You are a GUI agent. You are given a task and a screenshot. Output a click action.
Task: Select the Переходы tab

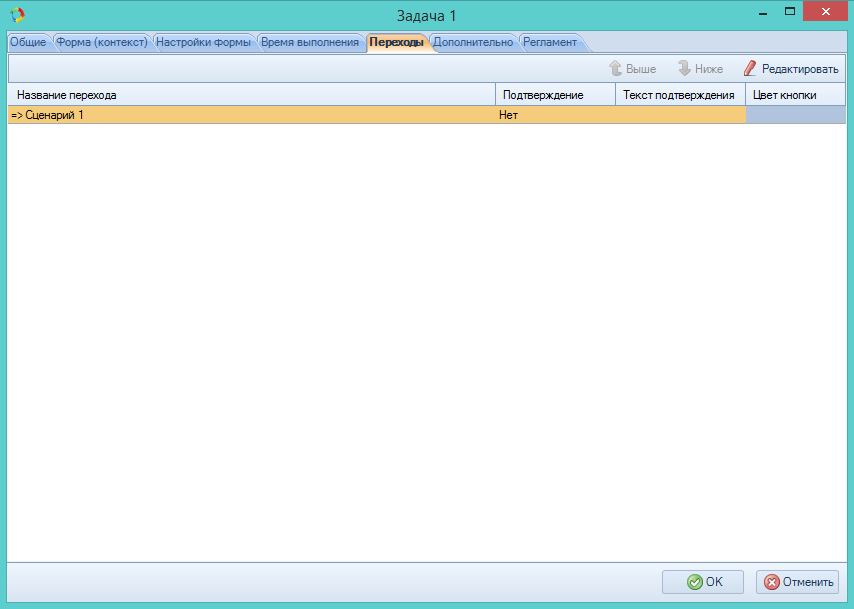[396, 42]
